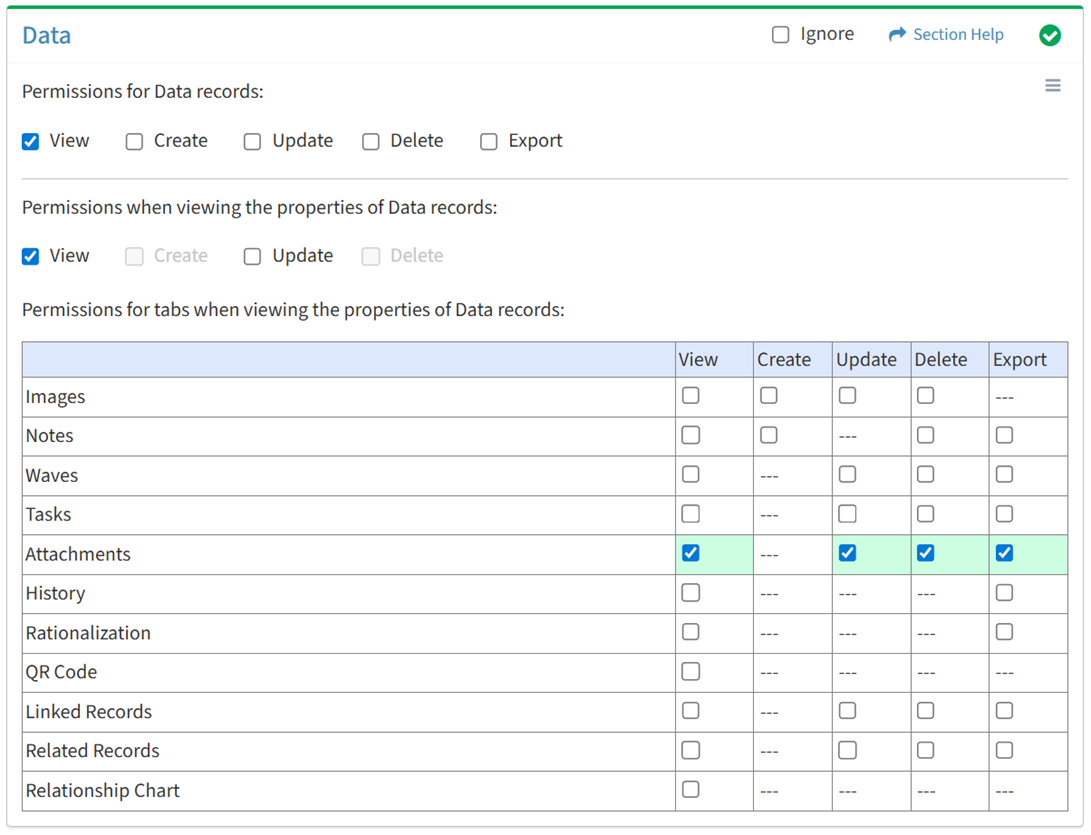
Task: Uncheck View permission for Data records
Action: pos(31,142)
